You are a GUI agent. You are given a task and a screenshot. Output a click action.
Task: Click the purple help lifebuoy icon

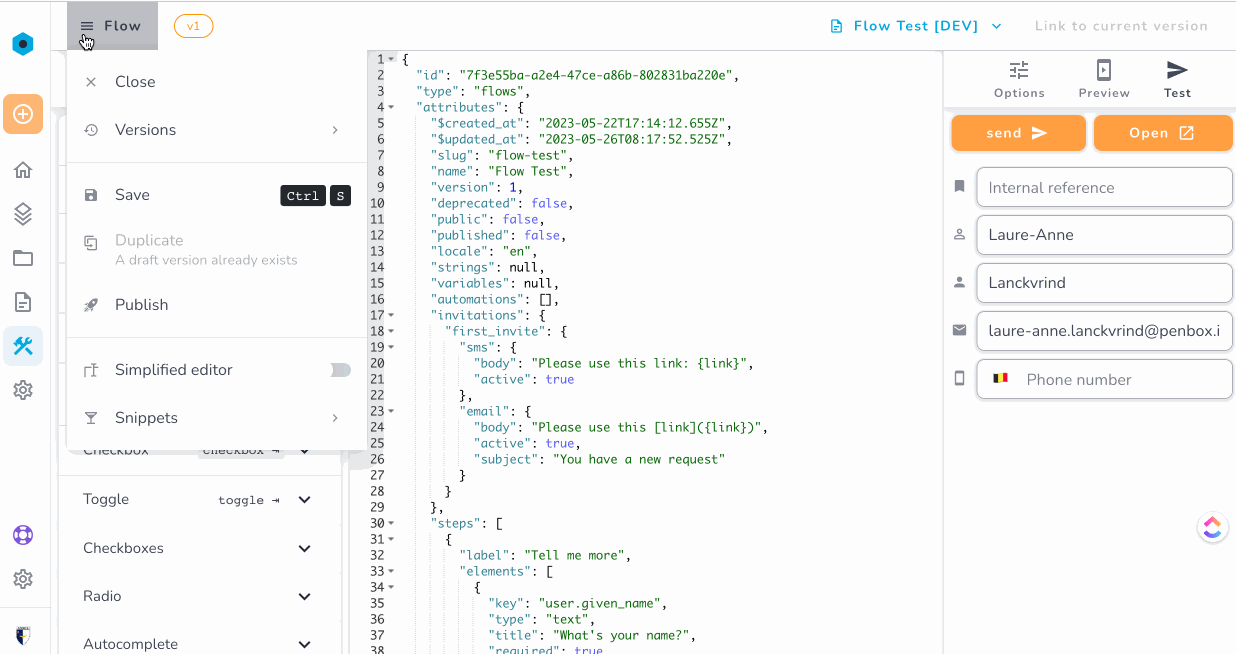[23, 535]
